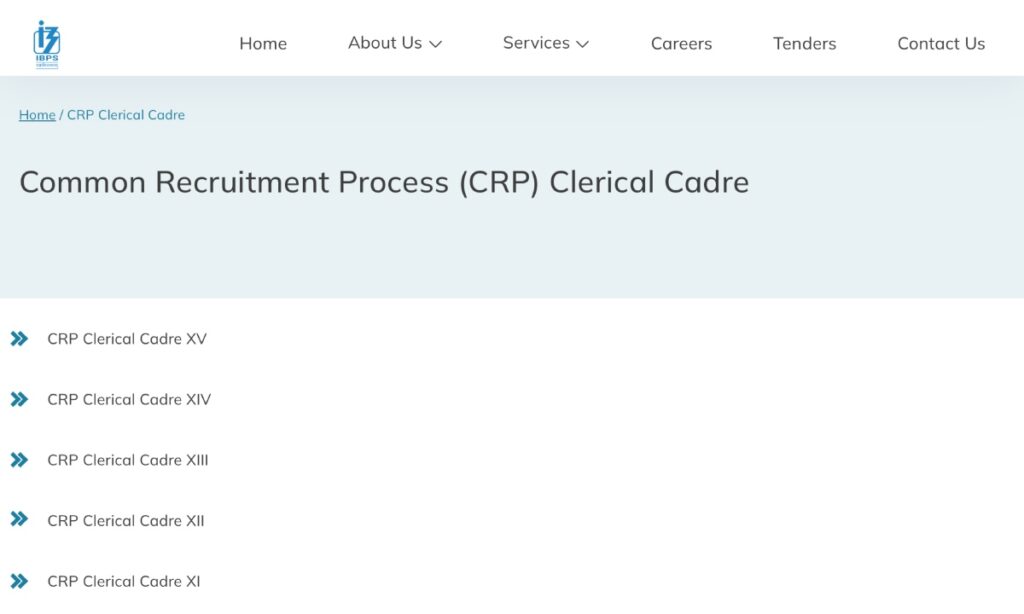The image size is (1024, 614).
Task: Open the CRP Clerical Cadre XV link
Action: [x=127, y=339]
